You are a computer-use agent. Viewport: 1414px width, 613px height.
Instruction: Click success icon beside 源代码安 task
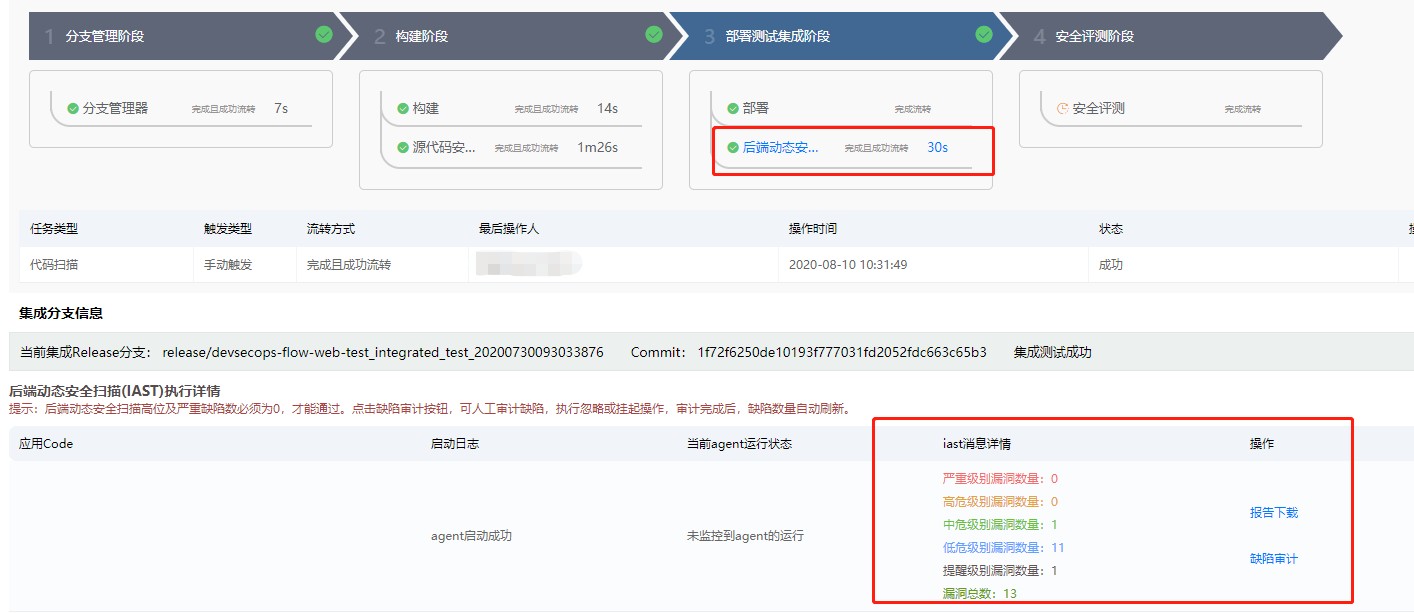(x=403, y=147)
